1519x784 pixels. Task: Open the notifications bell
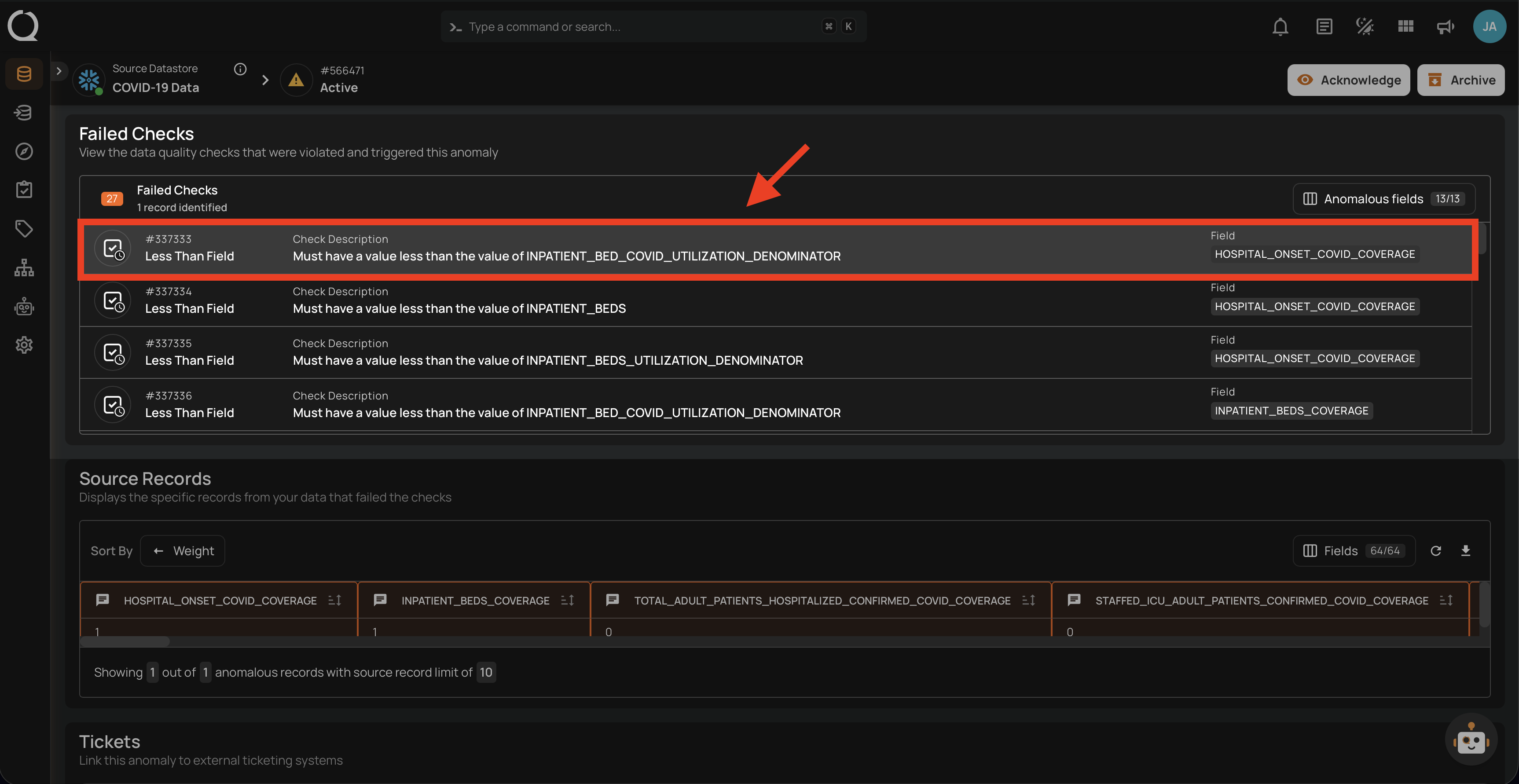[x=1280, y=26]
